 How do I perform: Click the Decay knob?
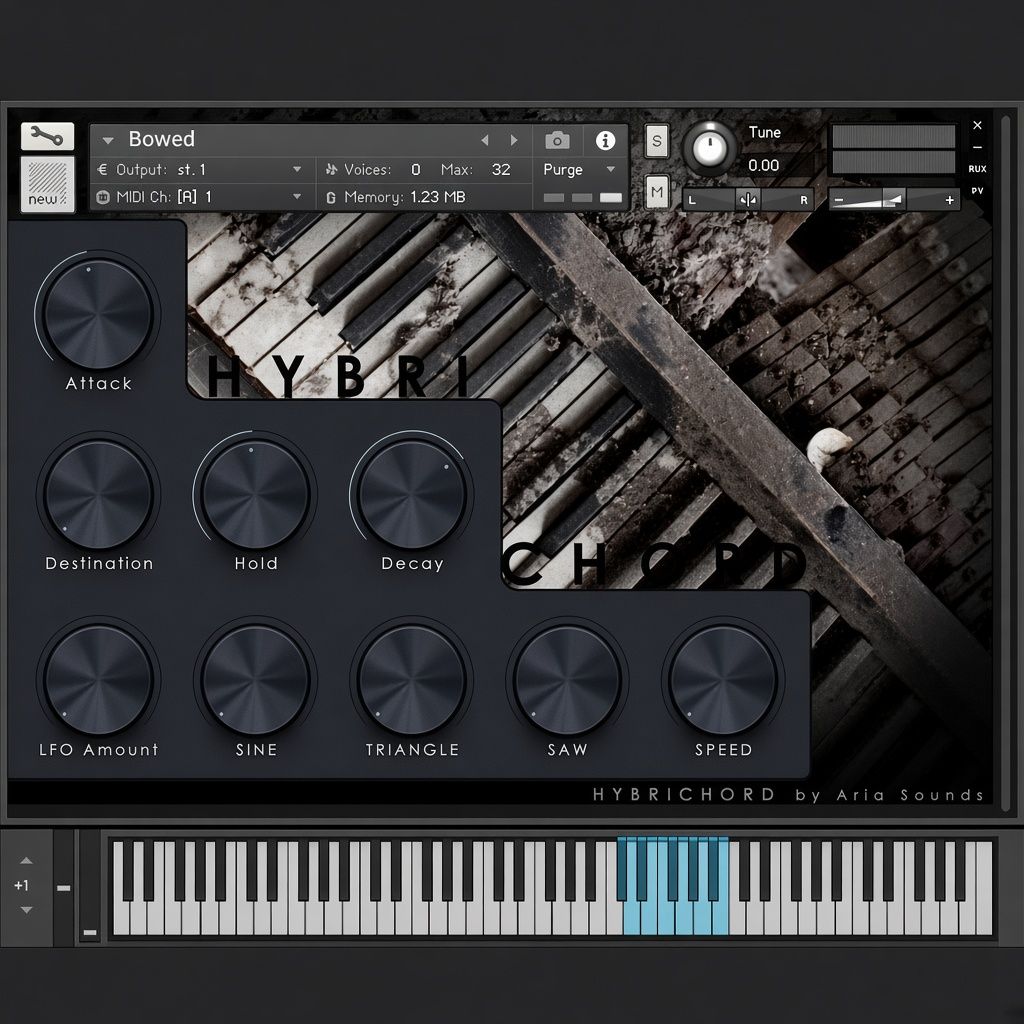coord(412,494)
